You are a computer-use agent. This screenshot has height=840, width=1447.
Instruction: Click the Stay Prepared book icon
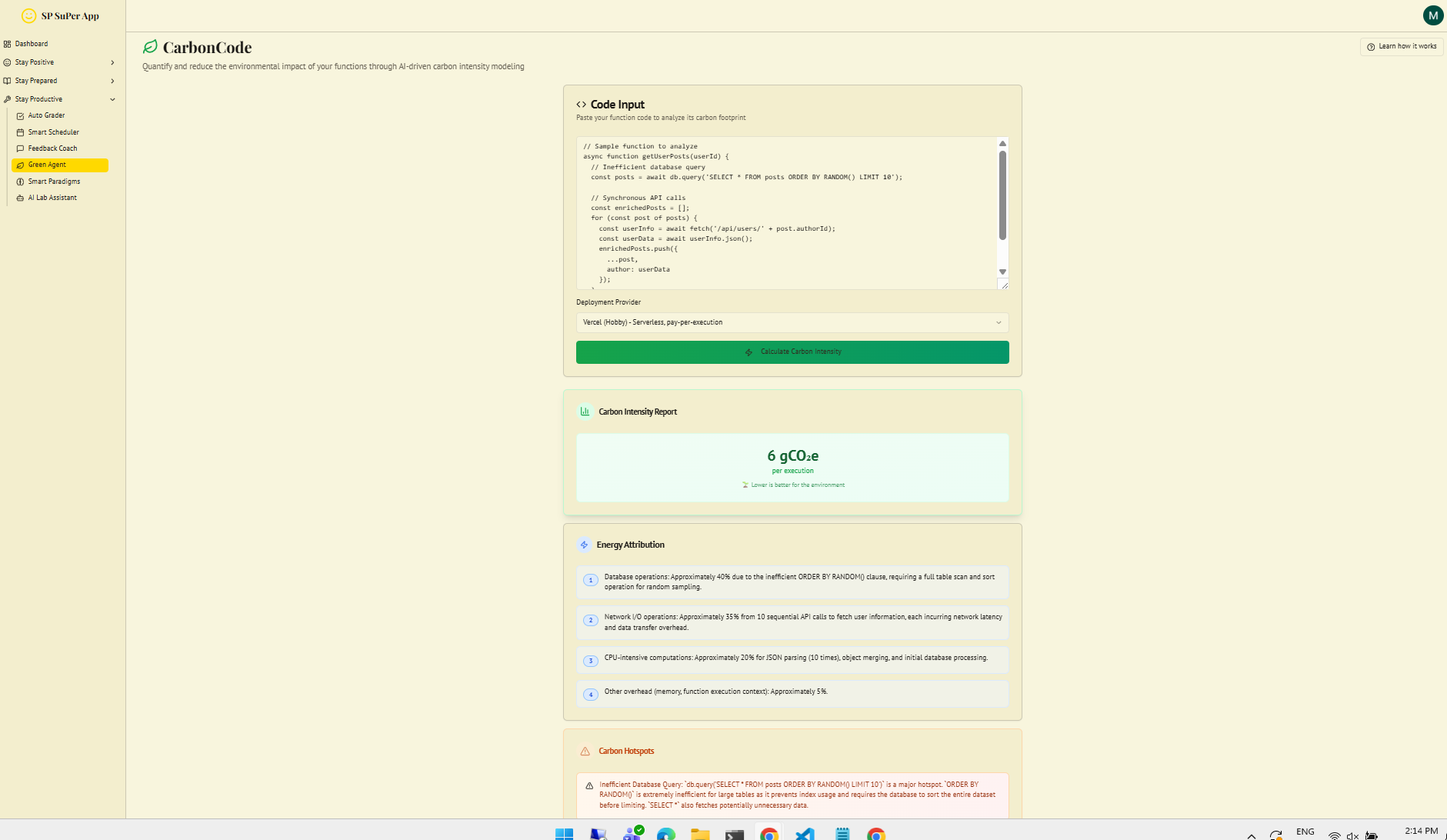(7, 81)
